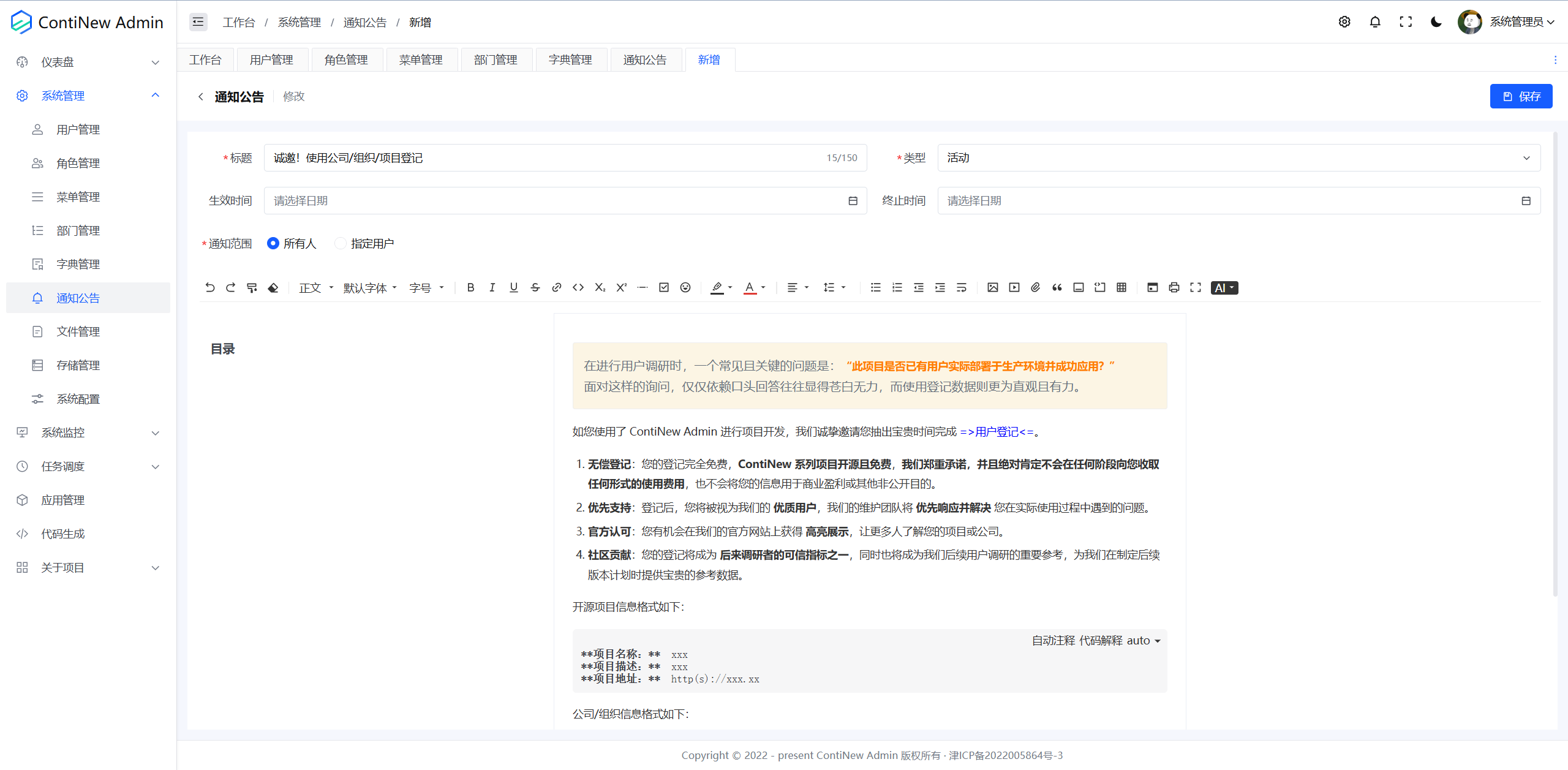
Task: Open 存储管理 from the sidebar
Action: coord(78,365)
